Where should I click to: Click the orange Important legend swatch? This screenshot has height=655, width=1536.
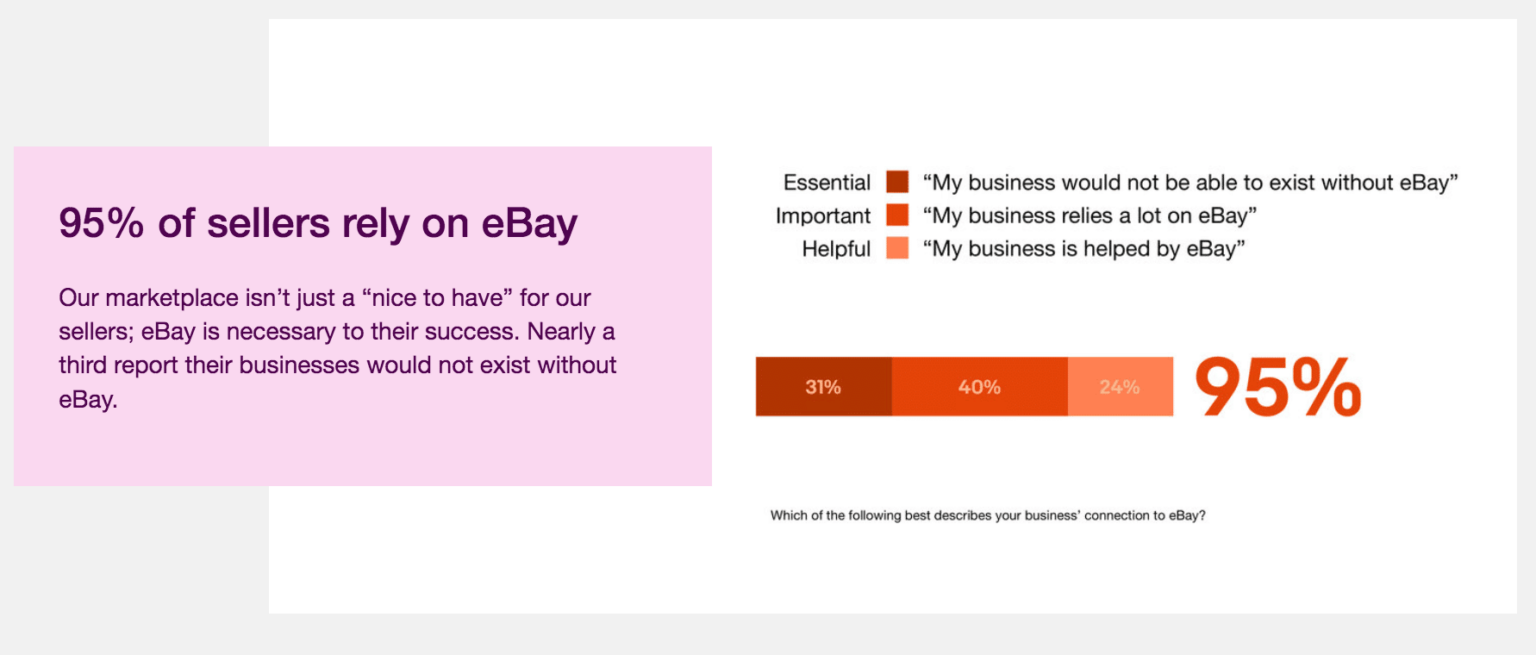click(x=897, y=215)
